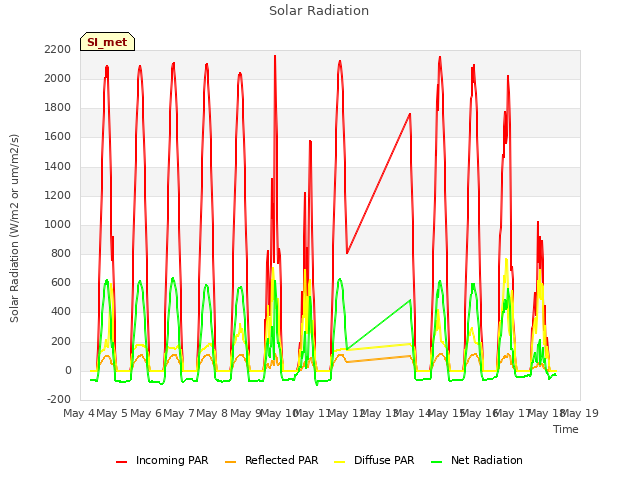
Task: Click the -200 y-axis tick label
Action: (x=59, y=400)
